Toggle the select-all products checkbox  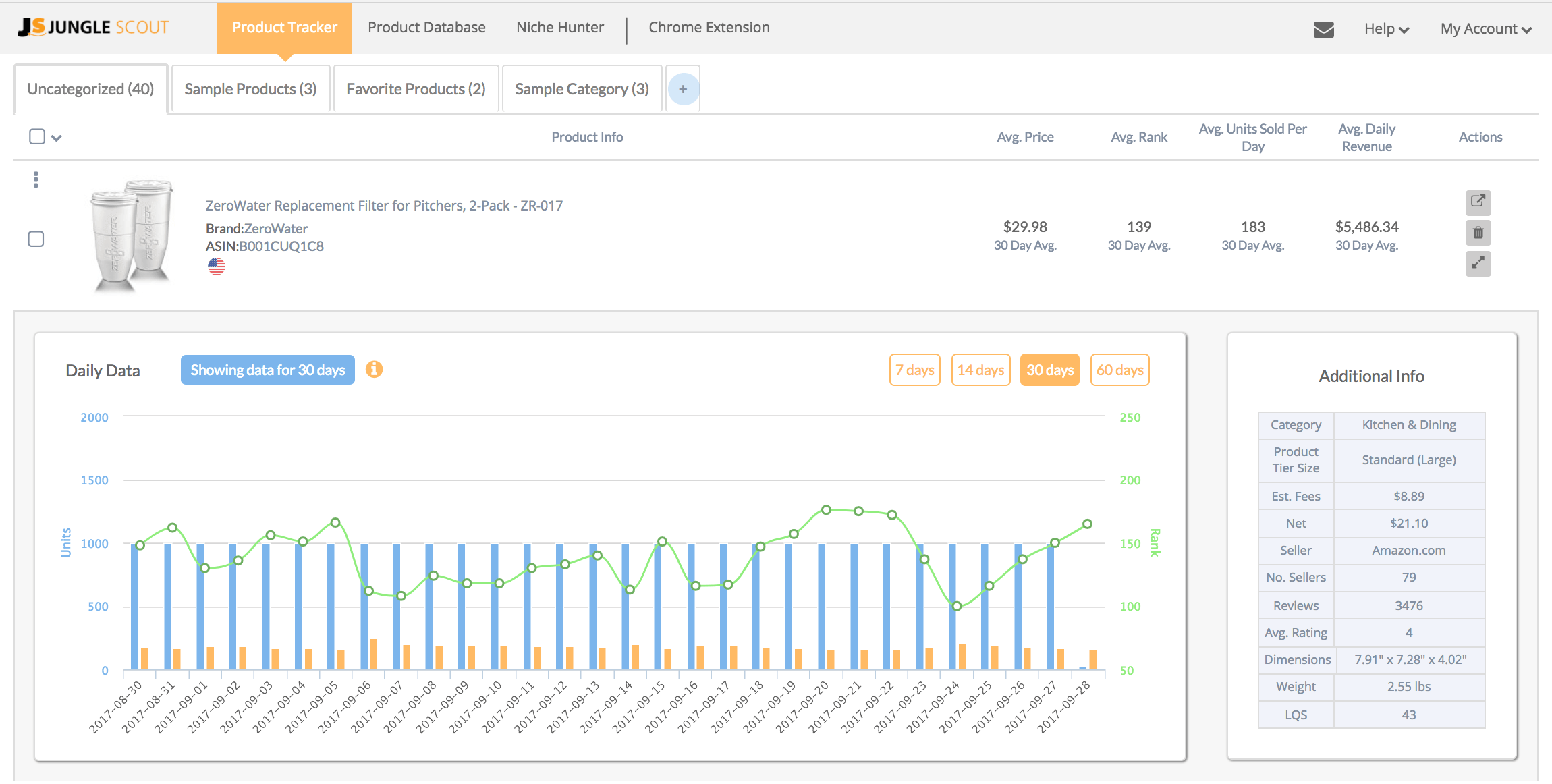[x=37, y=136]
